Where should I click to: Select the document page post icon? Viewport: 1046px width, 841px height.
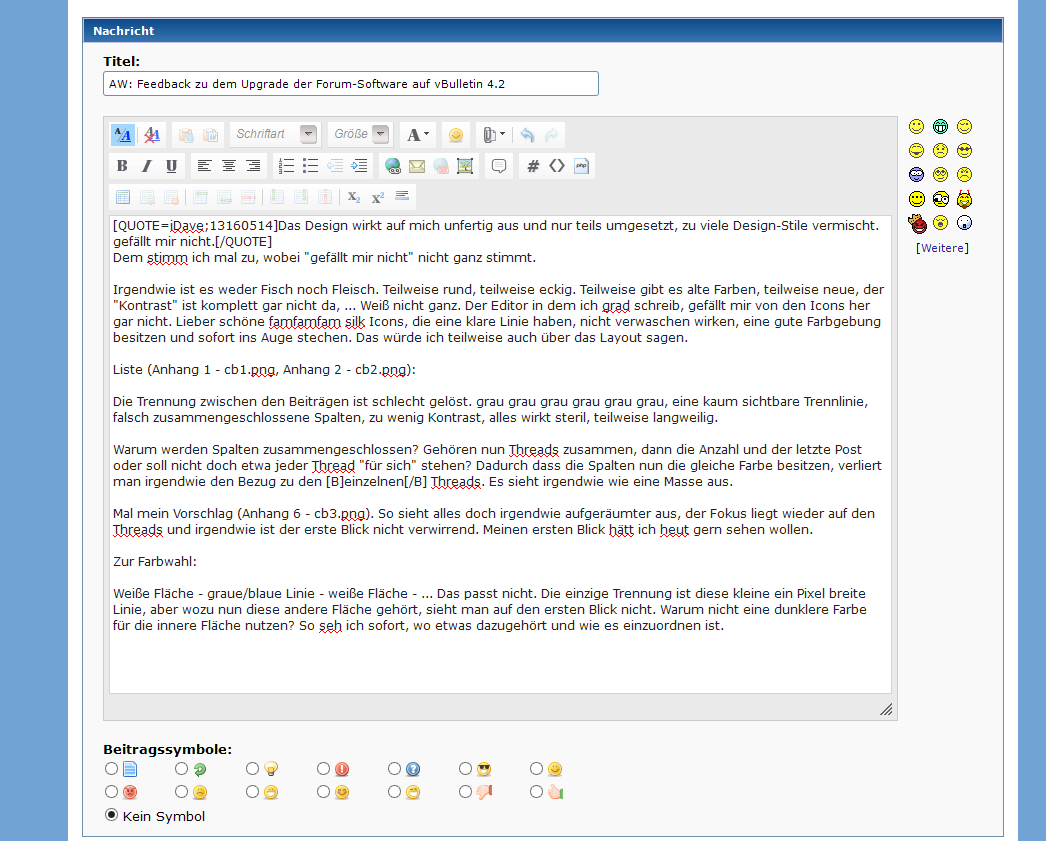coord(130,769)
